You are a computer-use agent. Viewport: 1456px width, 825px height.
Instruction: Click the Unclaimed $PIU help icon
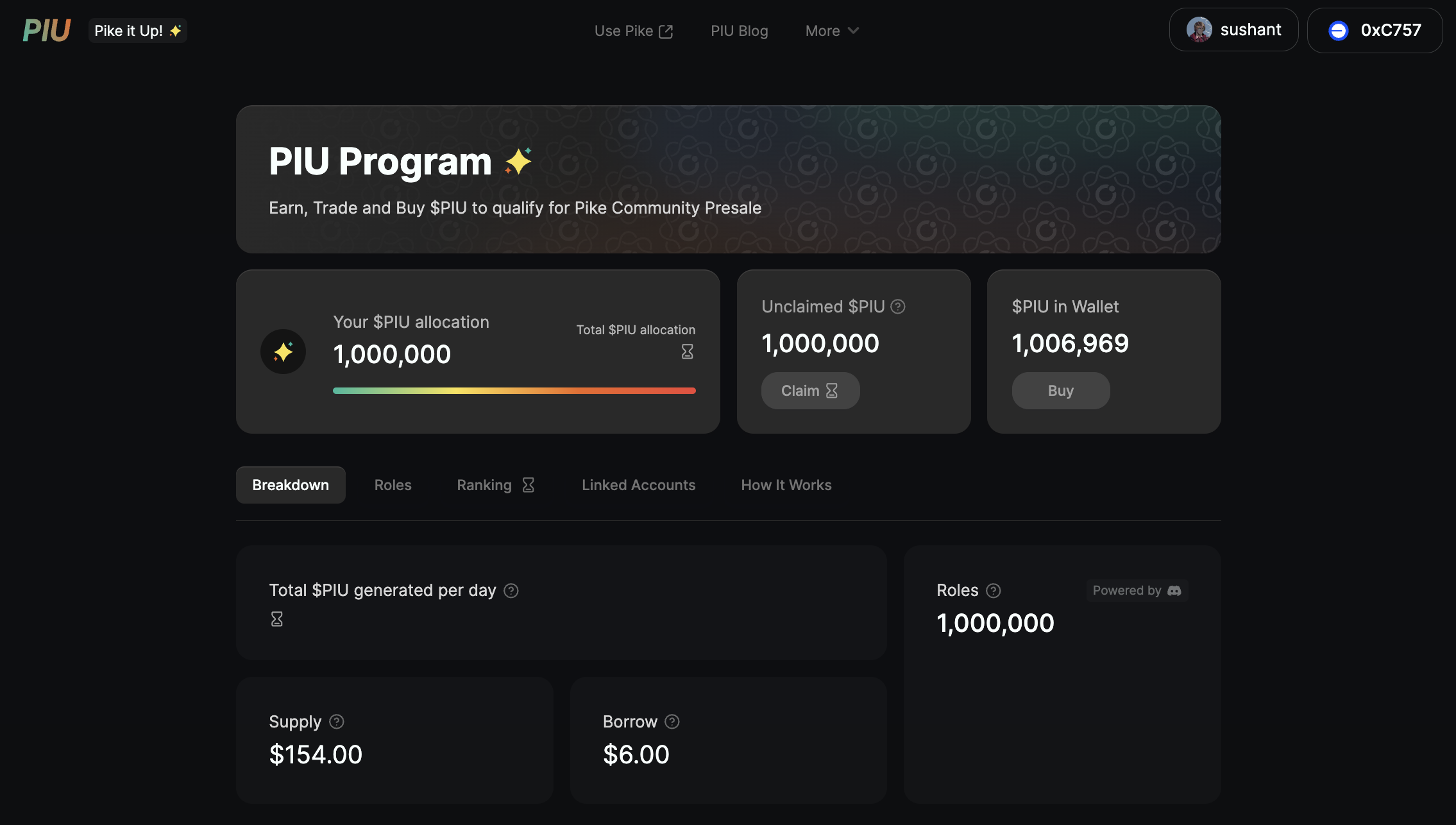pyautogui.click(x=898, y=307)
